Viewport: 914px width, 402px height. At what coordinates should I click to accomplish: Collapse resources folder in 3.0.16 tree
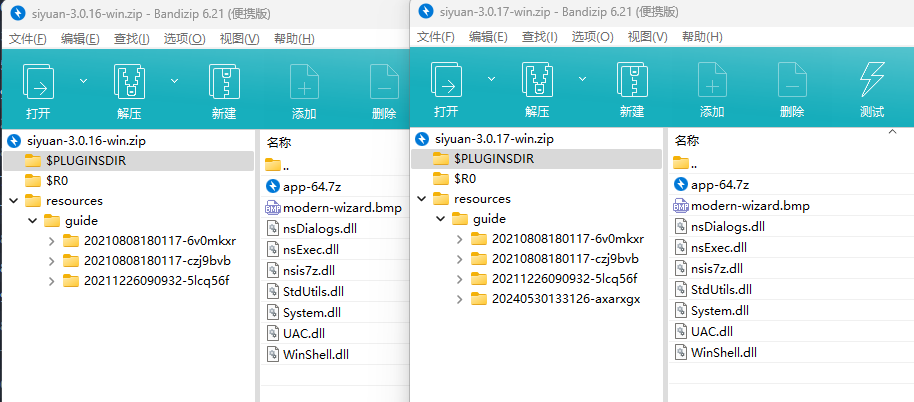(x=13, y=201)
